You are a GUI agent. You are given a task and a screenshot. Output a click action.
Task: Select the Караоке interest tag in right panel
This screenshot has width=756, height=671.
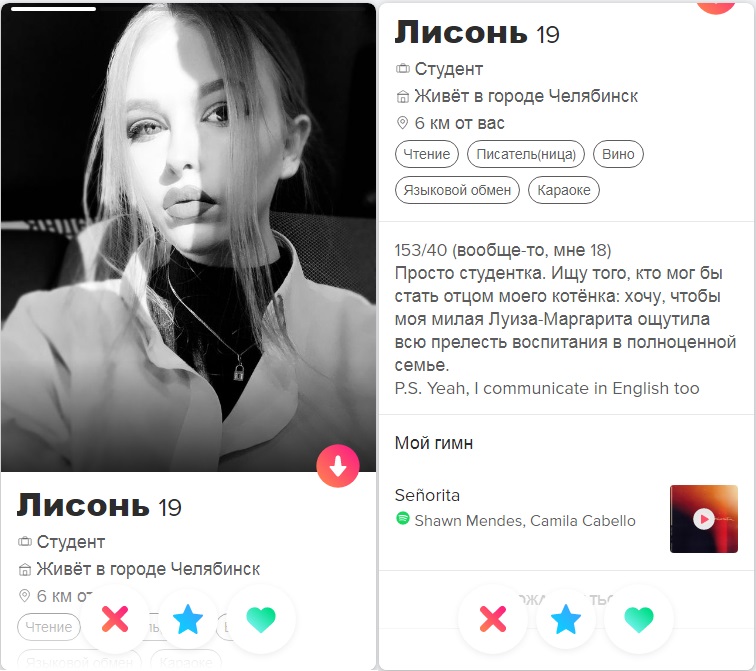pos(564,190)
